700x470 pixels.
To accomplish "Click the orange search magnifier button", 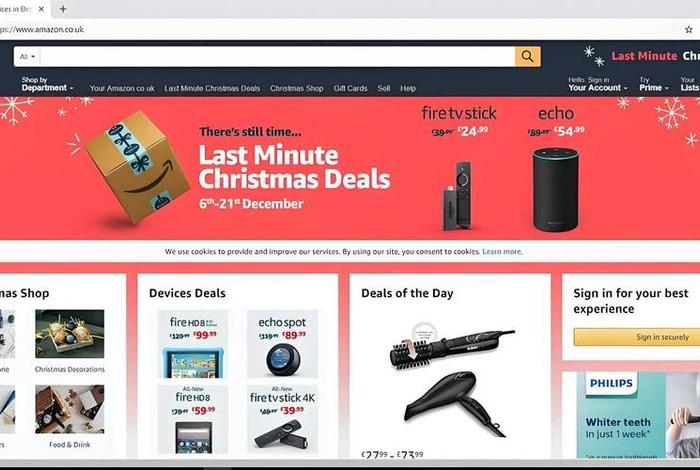I will pos(528,57).
